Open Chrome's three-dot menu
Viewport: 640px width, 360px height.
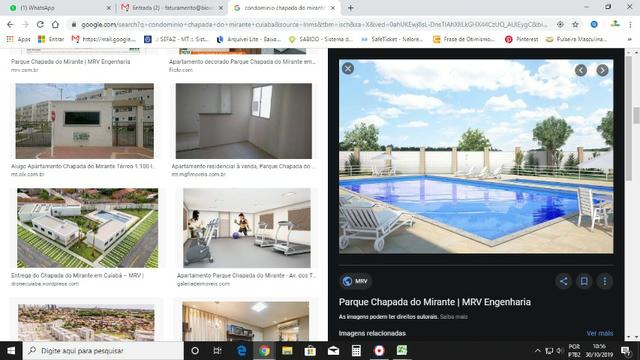[x=630, y=24]
